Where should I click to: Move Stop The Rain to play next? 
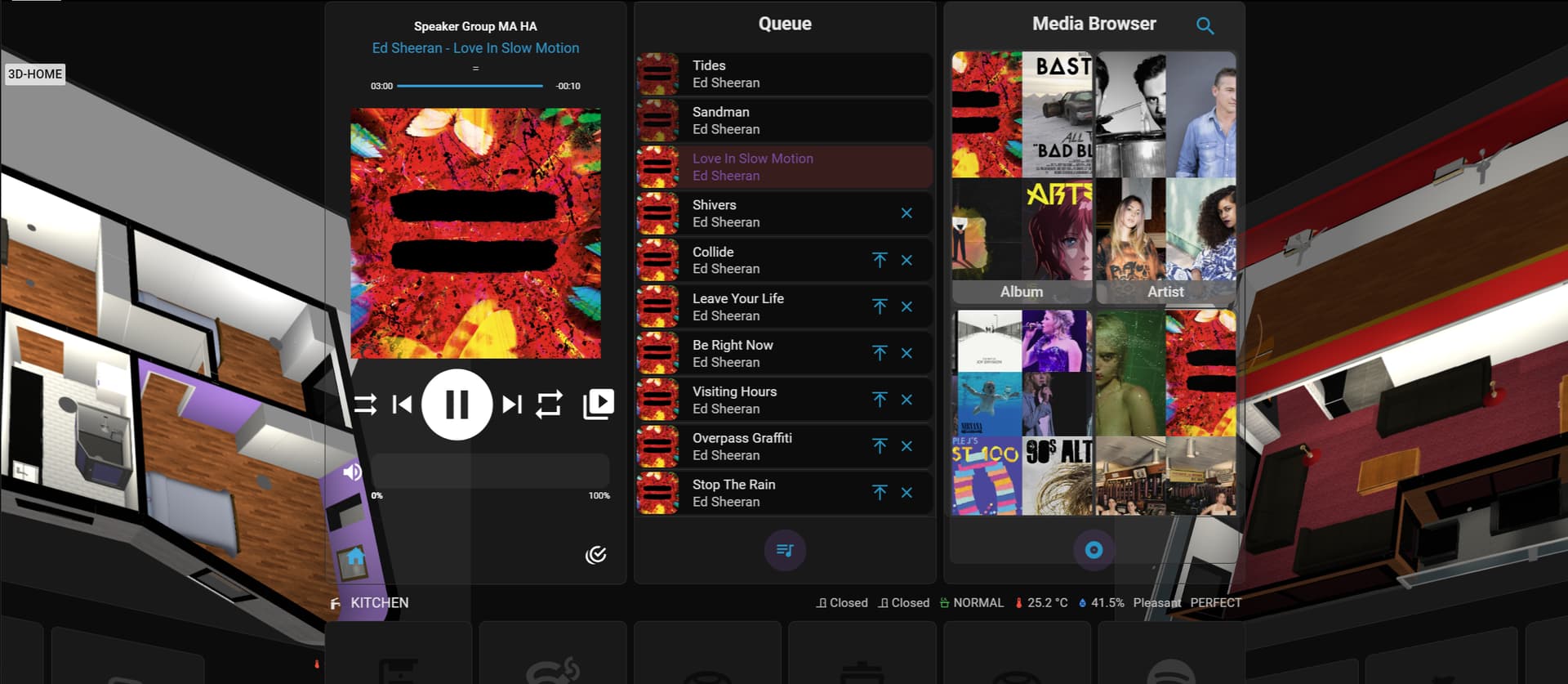[x=880, y=493]
